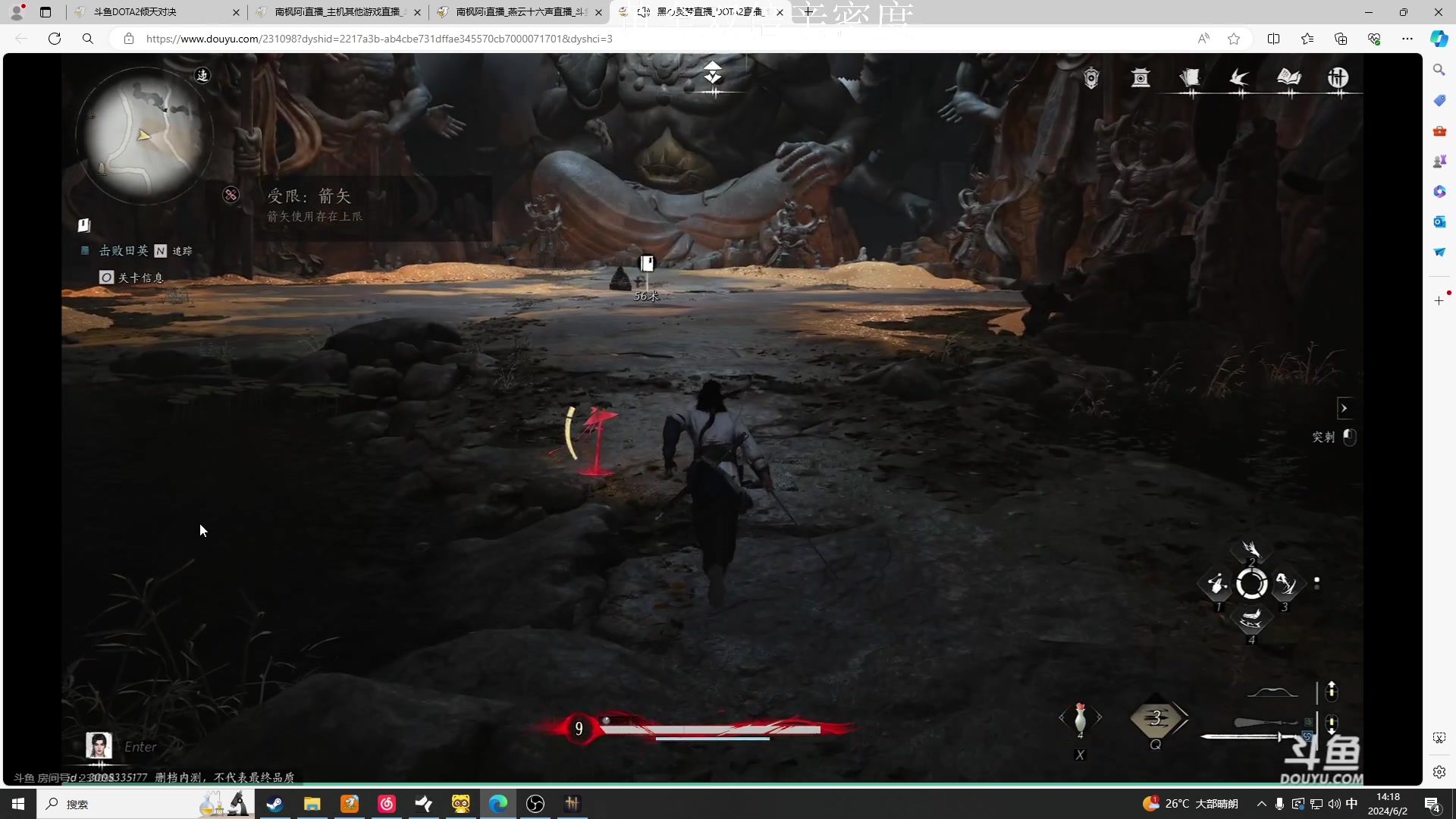Open the 南枫阿i直播_主机其他游戏直播 tab

point(339,12)
